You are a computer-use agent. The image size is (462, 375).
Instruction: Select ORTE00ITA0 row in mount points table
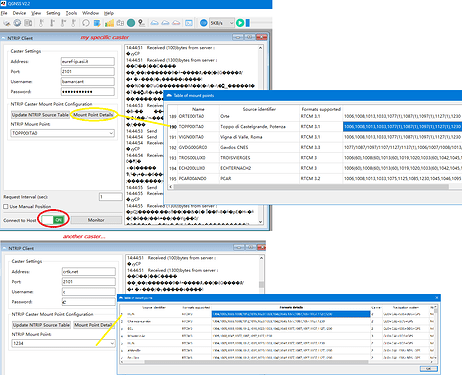315,116
